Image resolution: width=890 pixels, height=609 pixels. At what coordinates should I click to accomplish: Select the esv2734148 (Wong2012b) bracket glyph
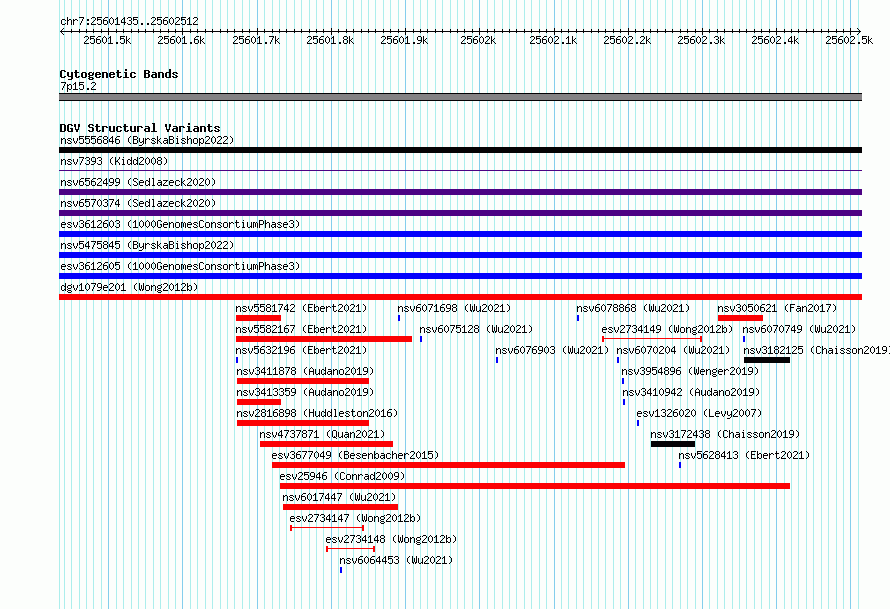click(350, 549)
